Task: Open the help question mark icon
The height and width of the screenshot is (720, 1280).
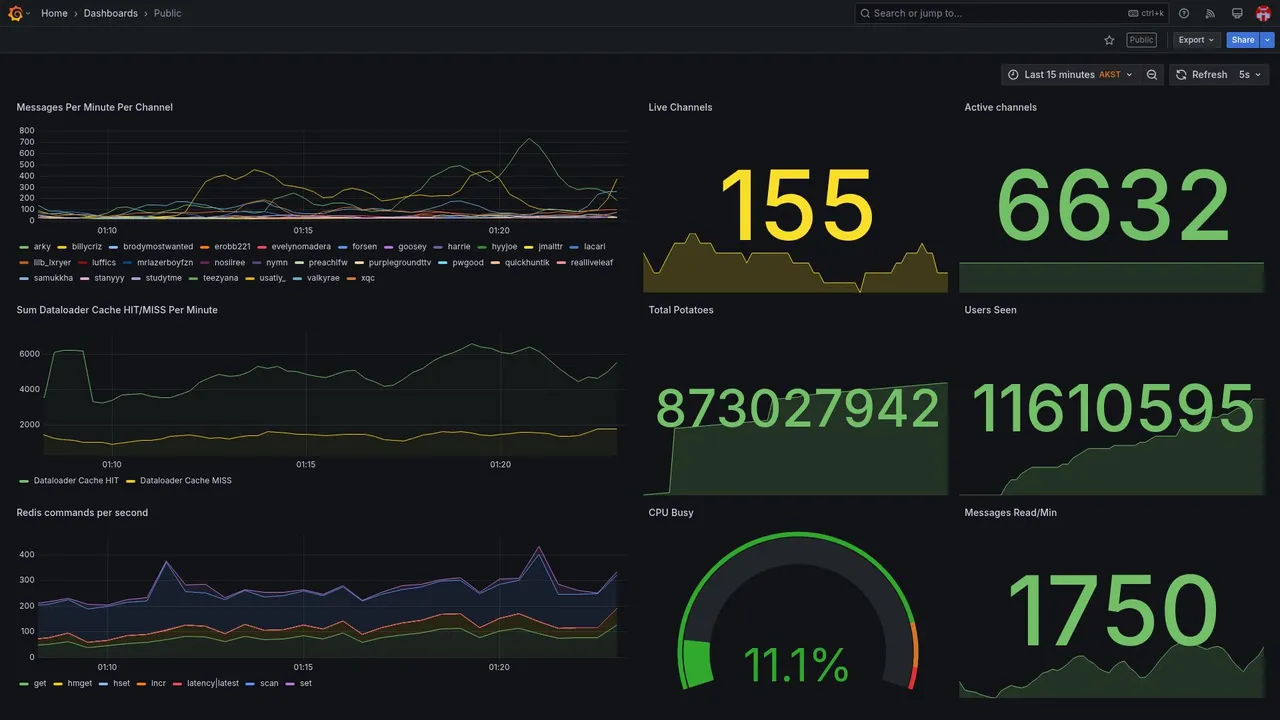Action: tap(1184, 13)
